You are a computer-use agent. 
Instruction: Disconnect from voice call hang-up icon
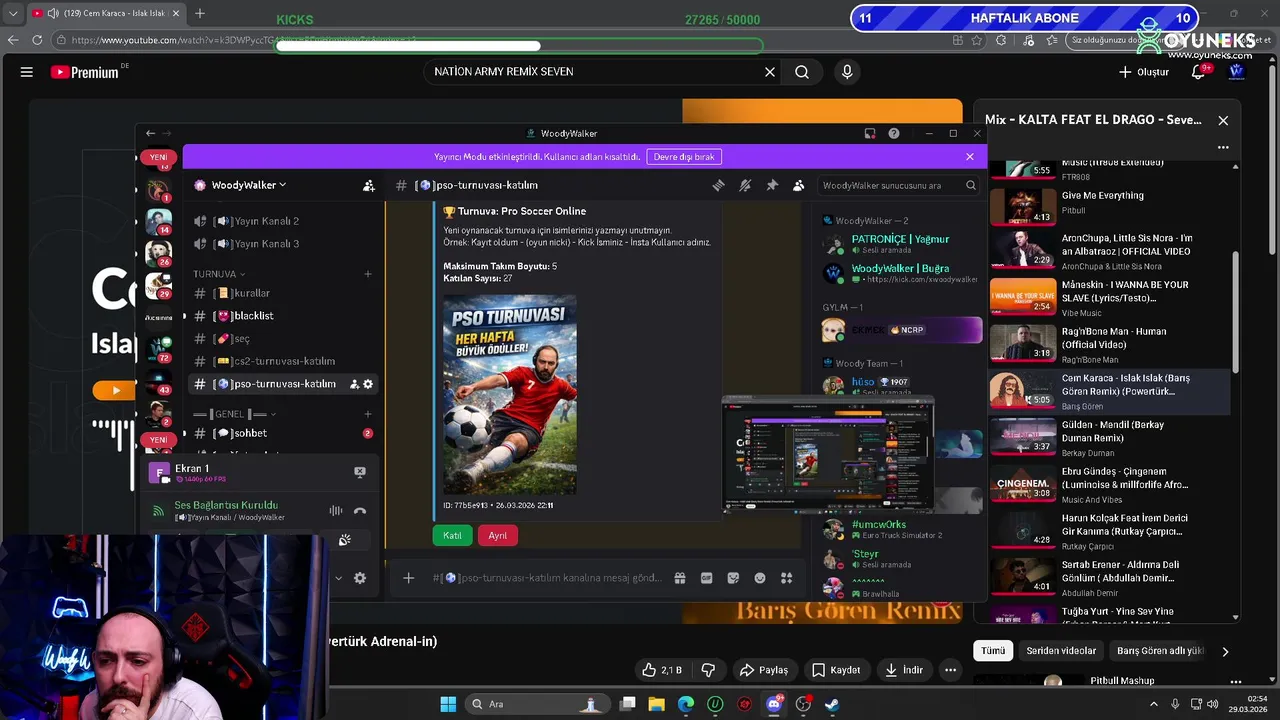pyautogui.click(x=360, y=511)
